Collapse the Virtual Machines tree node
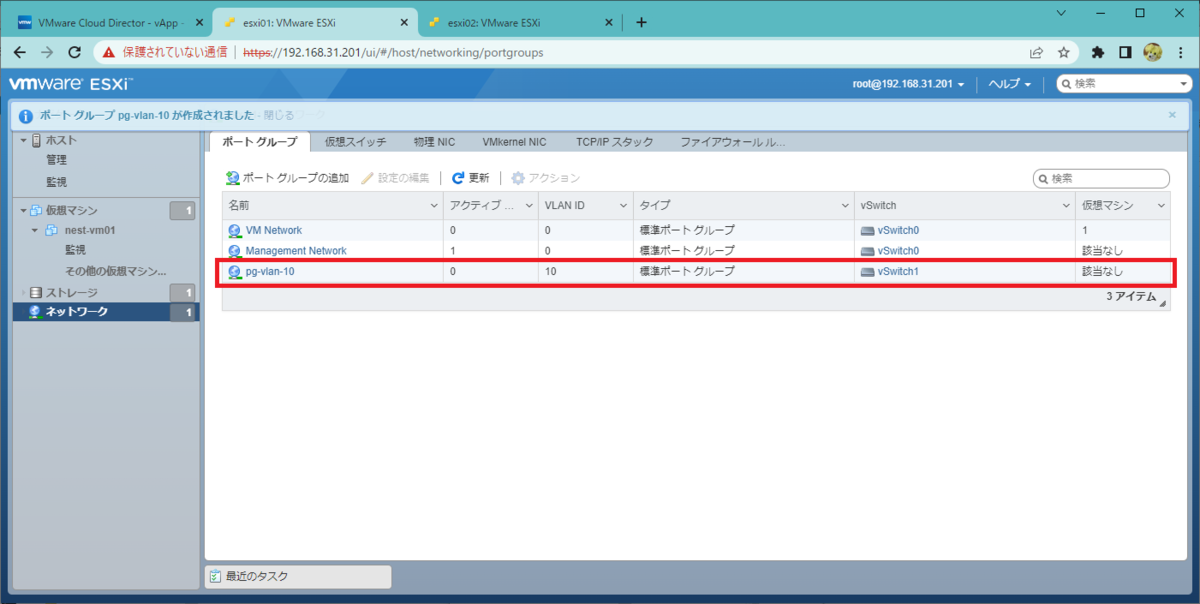 [x=23, y=210]
